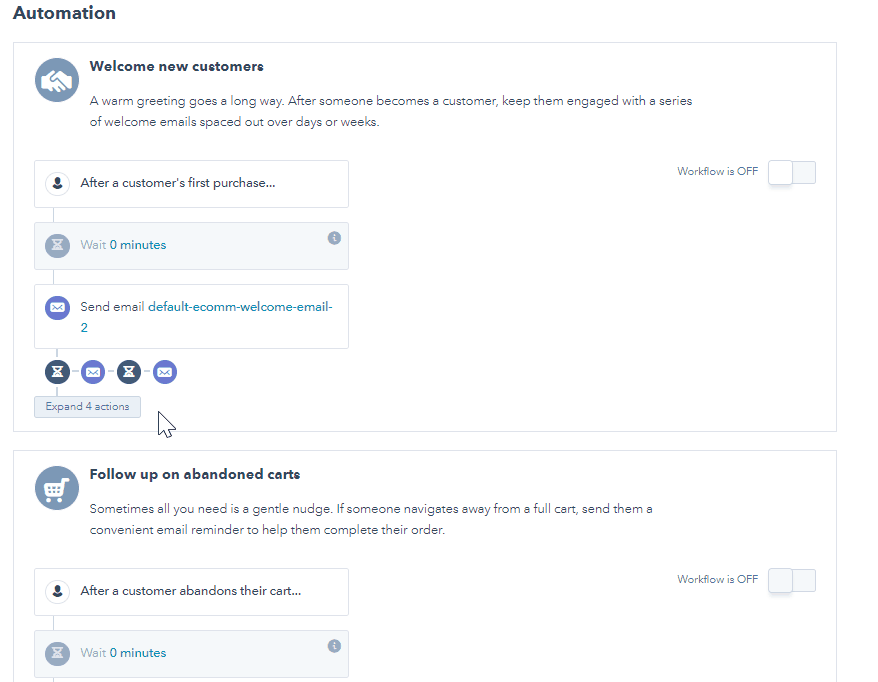This screenshot has width=878, height=682.
Task: Click the contact icon on the abandons cart trigger
Action: (57, 591)
